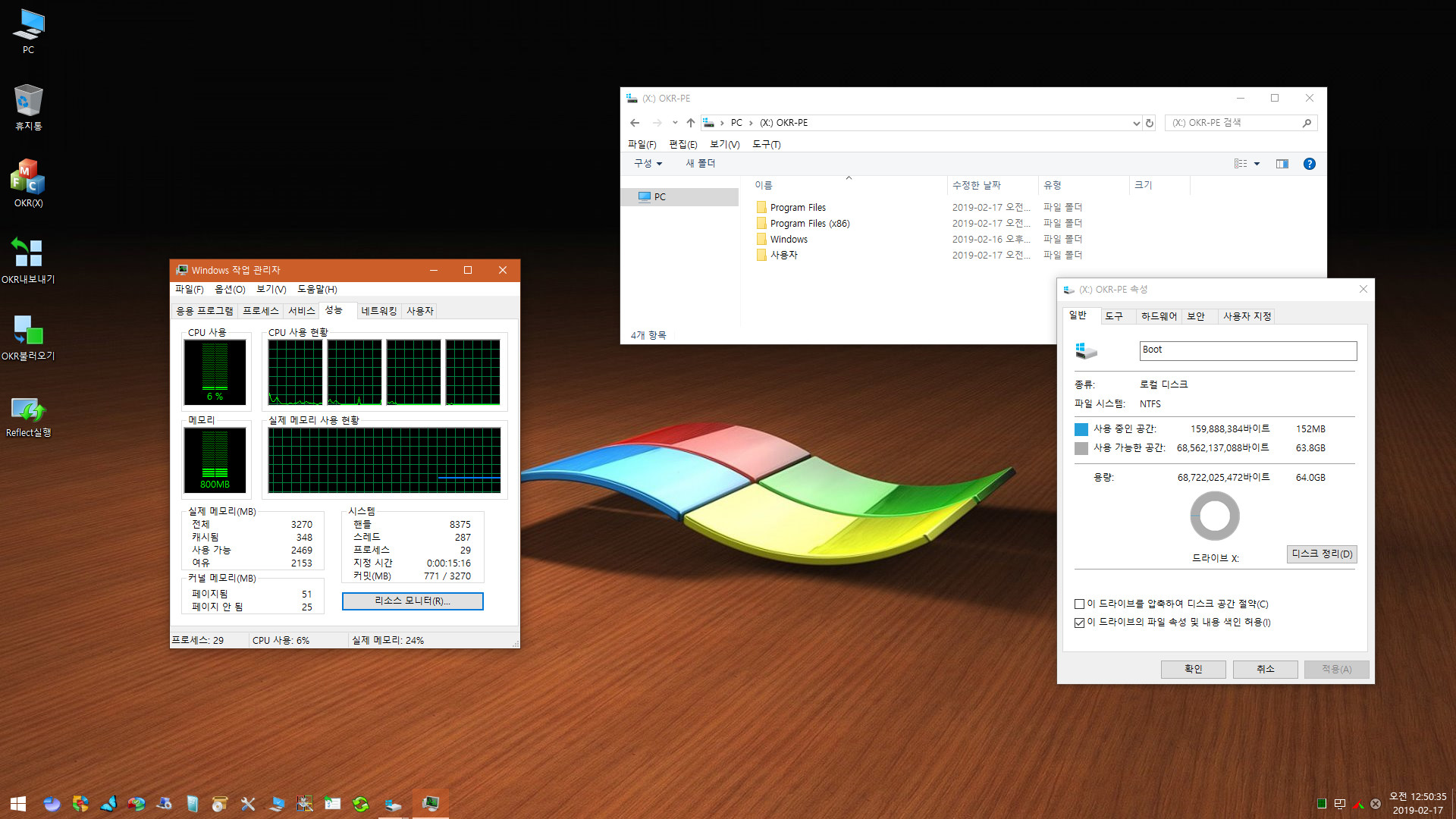
Task: Open the recent locations chevron in explorer
Action: (x=675, y=123)
